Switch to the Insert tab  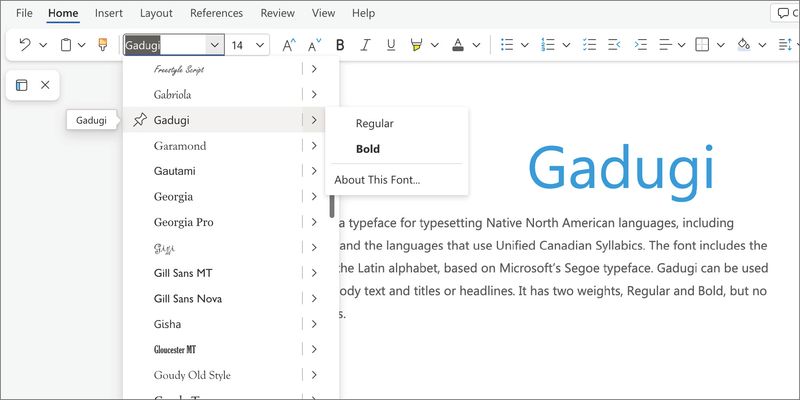pyautogui.click(x=109, y=13)
